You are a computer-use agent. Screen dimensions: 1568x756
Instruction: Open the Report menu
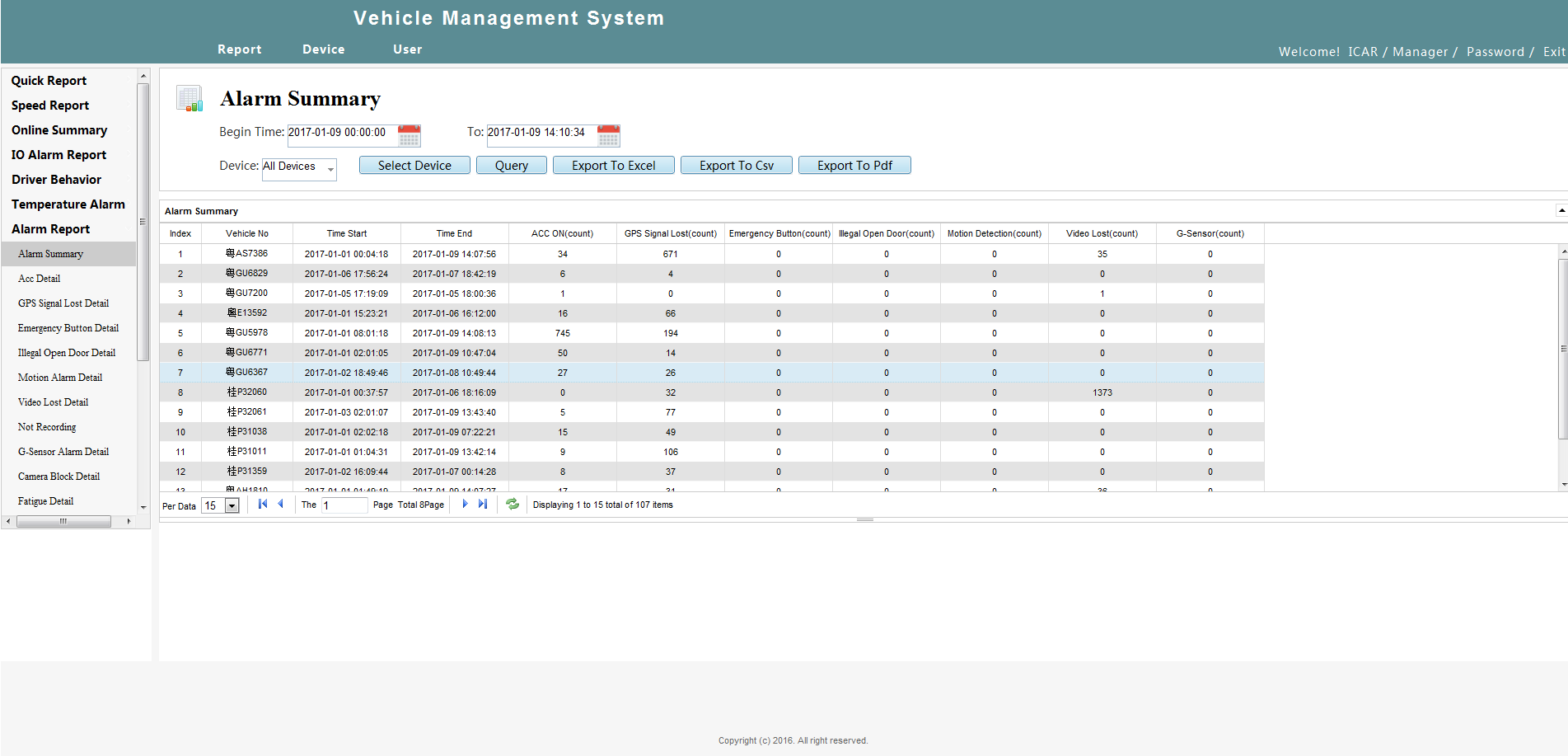click(240, 49)
